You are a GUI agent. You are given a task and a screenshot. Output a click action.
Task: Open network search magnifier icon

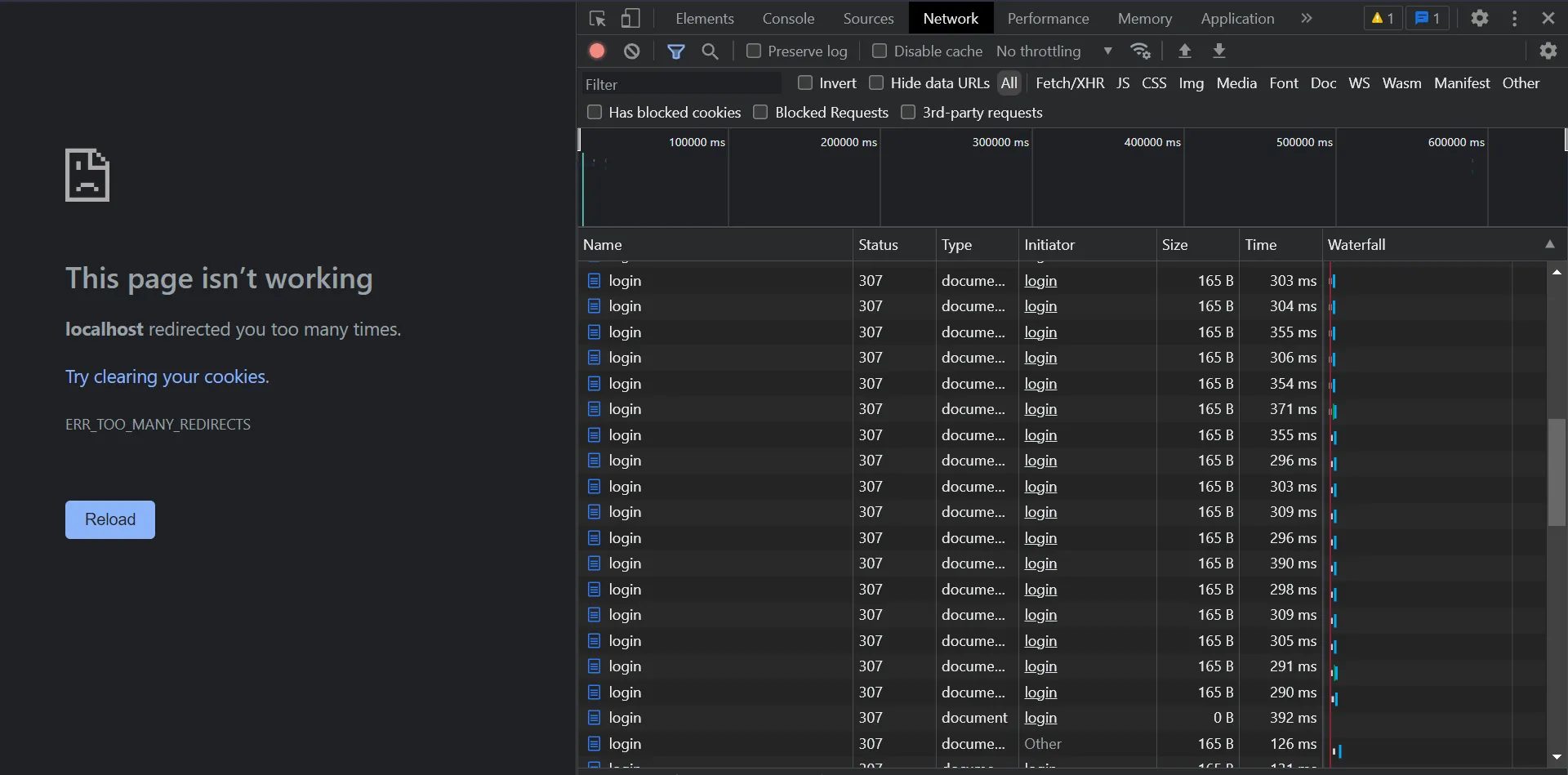click(x=710, y=51)
